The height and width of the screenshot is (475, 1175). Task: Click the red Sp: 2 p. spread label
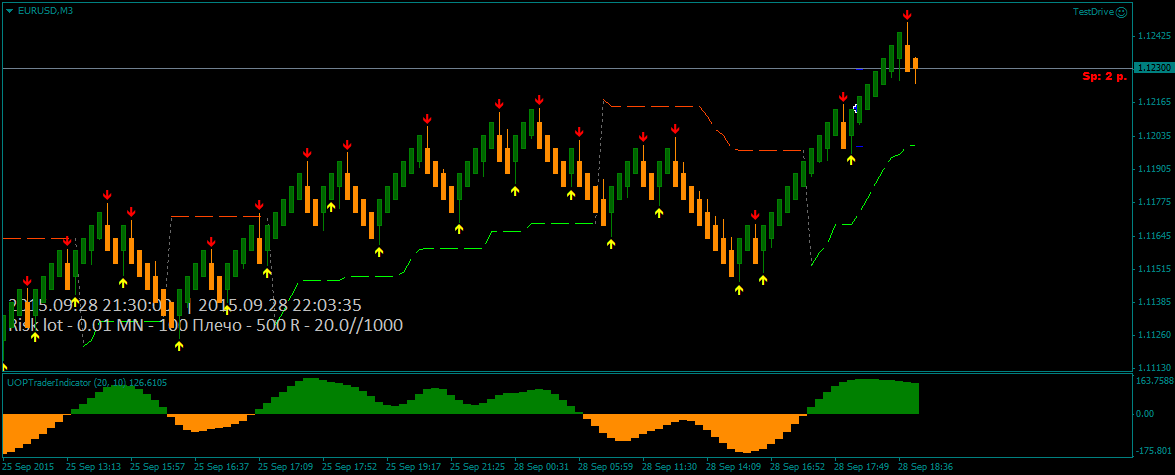[1105, 76]
